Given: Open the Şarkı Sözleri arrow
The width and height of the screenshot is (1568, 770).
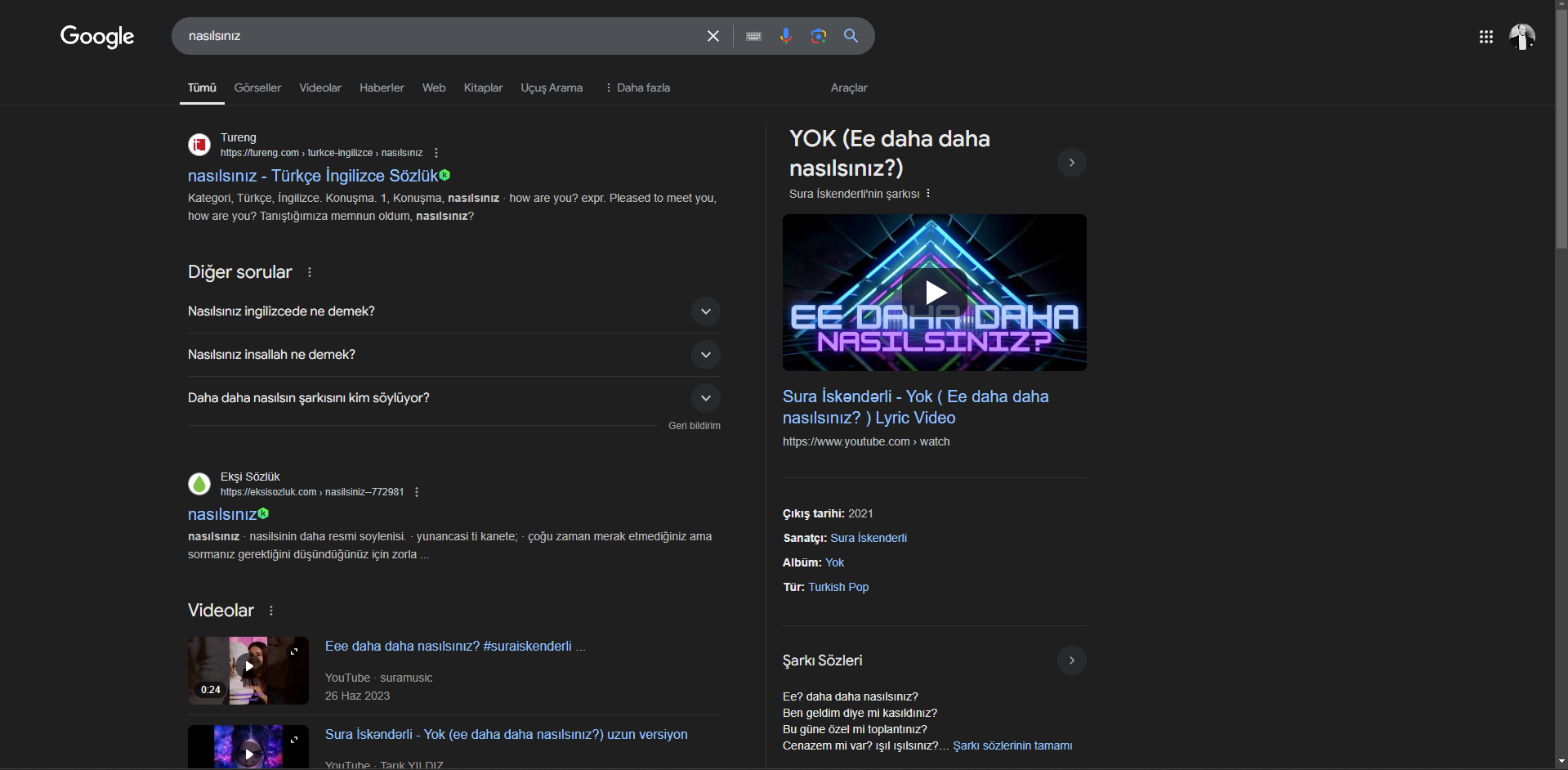Looking at the screenshot, I should [x=1072, y=660].
